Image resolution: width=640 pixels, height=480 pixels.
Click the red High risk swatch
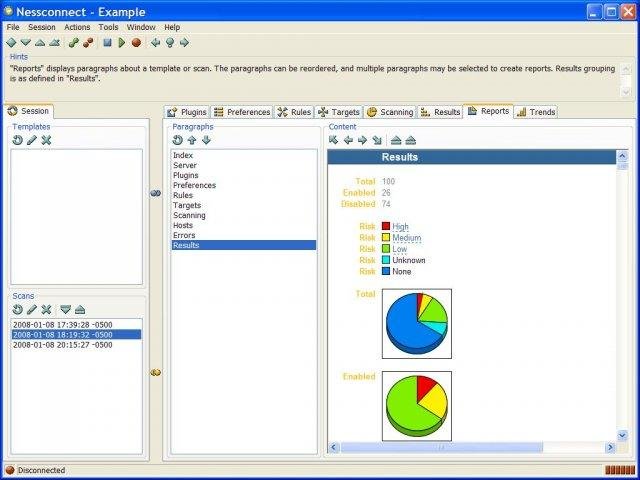click(386, 226)
